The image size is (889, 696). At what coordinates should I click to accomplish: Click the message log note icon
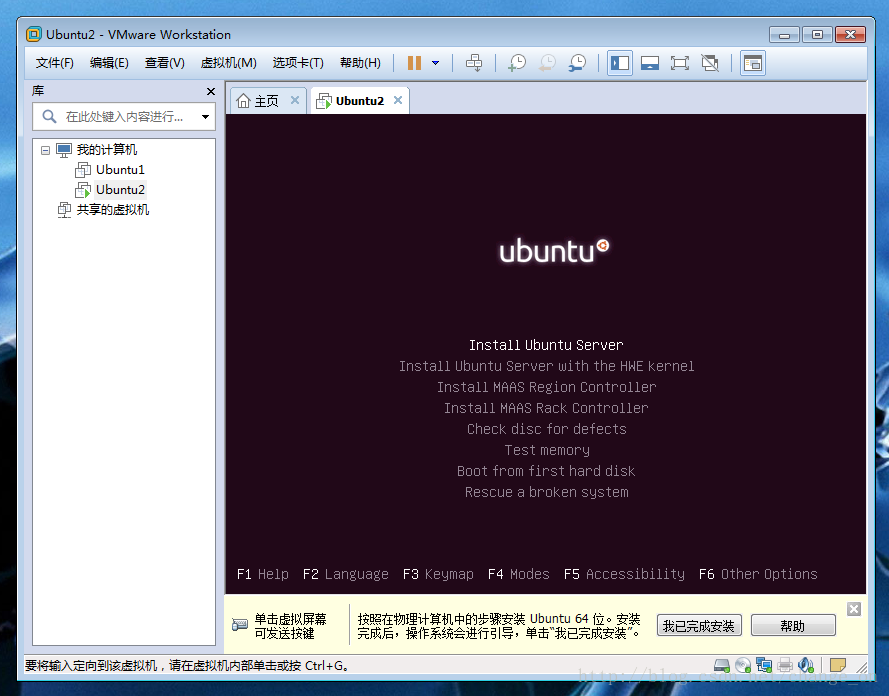click(838, 665)
